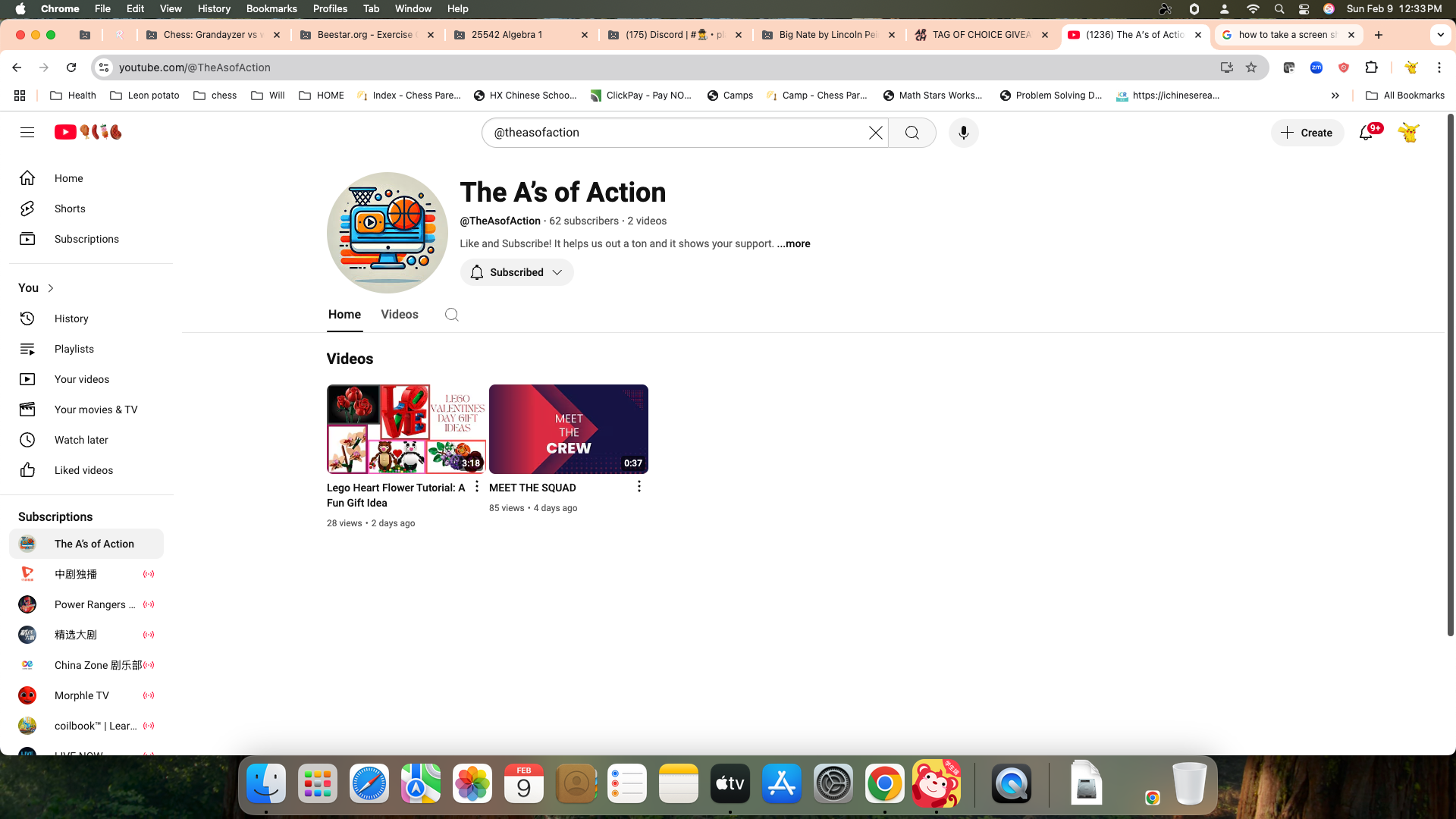Screen dimensions: 1456x819
Task: Open a new browser tab
Action: [1379, 35]
